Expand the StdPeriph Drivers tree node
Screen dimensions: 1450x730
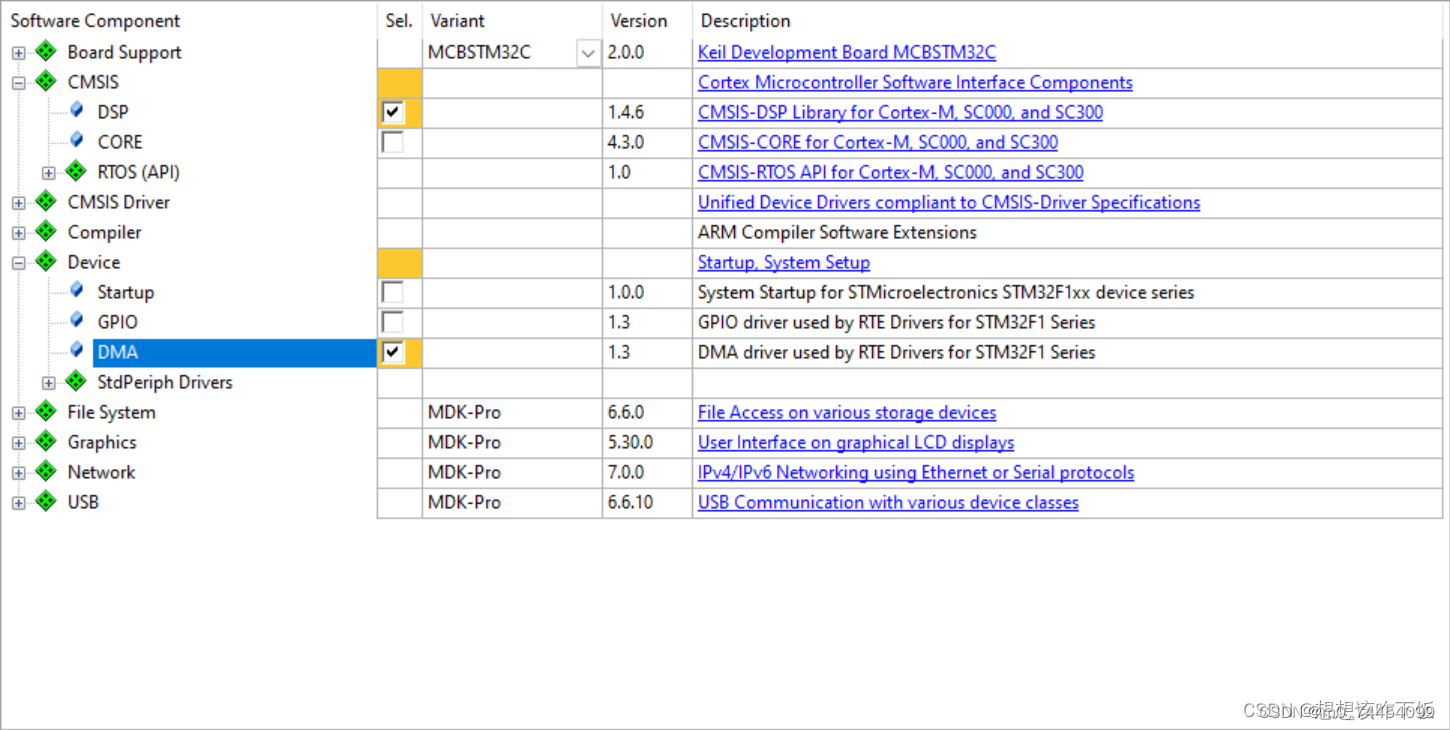[48, 383]
